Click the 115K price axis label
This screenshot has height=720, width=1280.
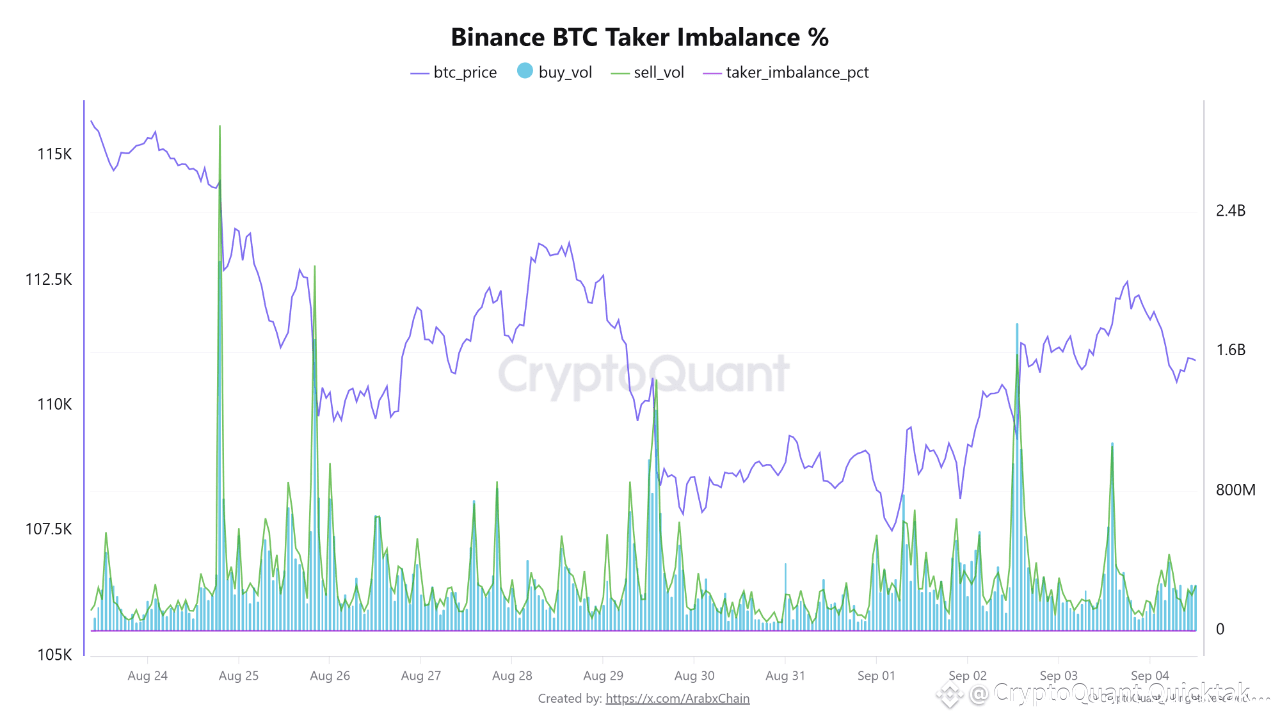[54, 154]
